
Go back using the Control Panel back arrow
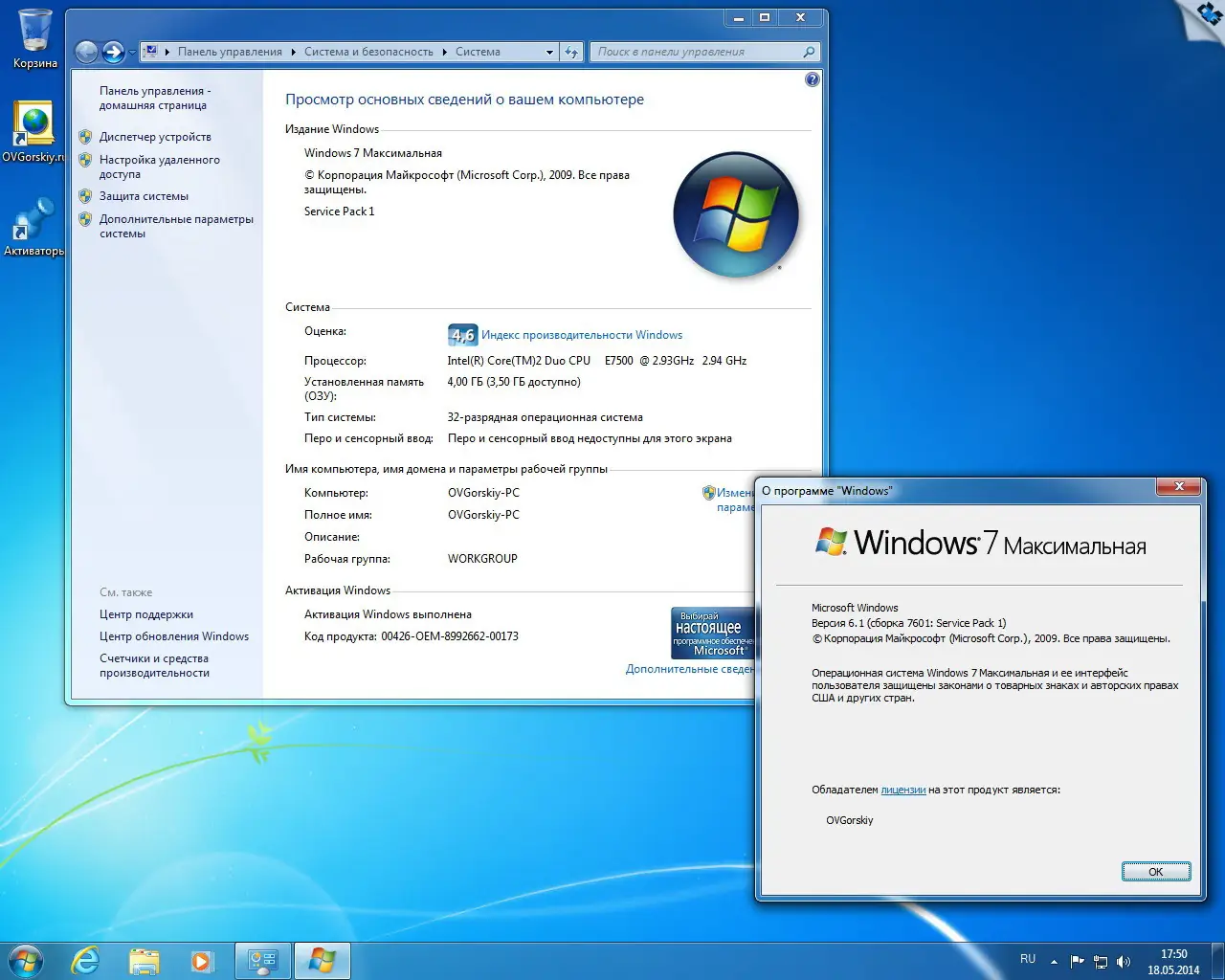(86, 52)
